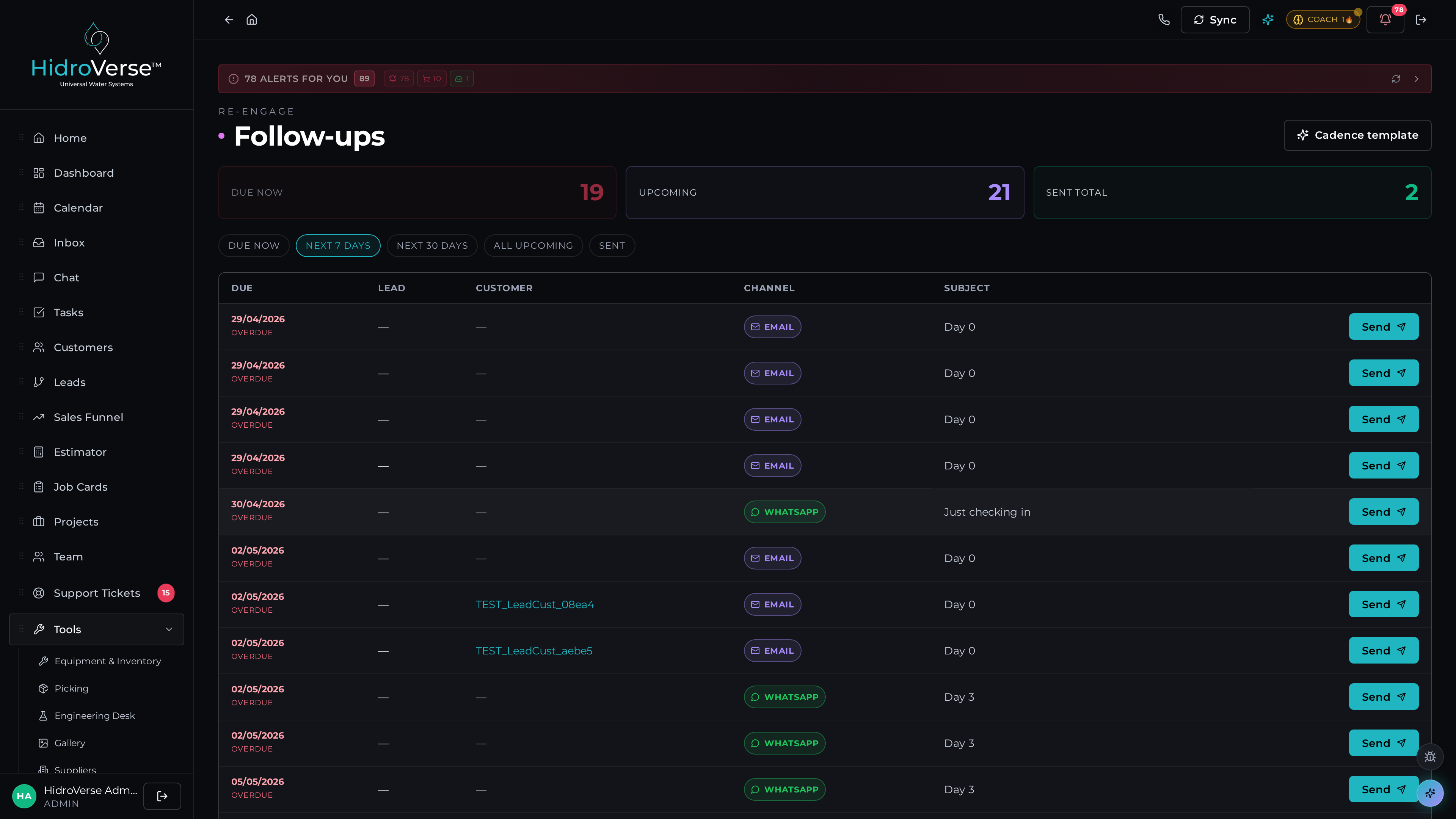Click the SUBJECT column header
The height and width of the screenshot is (819, 1456).
coord(966,288)
